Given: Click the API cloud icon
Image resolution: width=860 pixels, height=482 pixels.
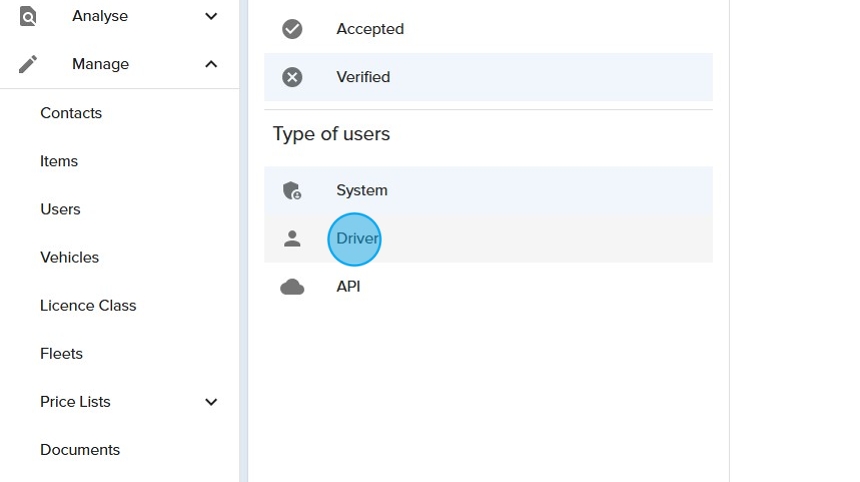Looking at the screenshot, I should pos(292,287).
